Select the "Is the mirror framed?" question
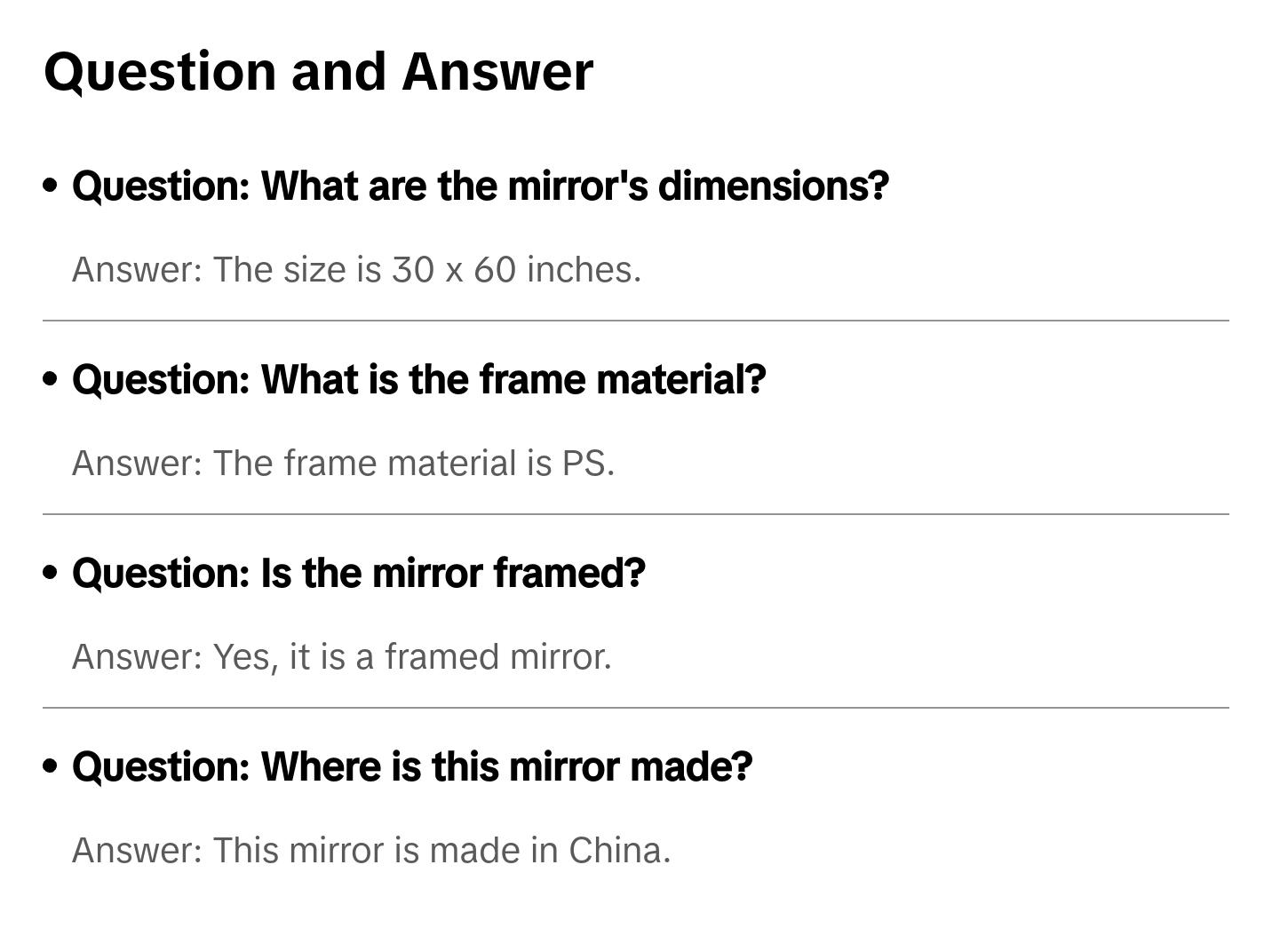Screen dimensions: 1272x952 (358, 574)
